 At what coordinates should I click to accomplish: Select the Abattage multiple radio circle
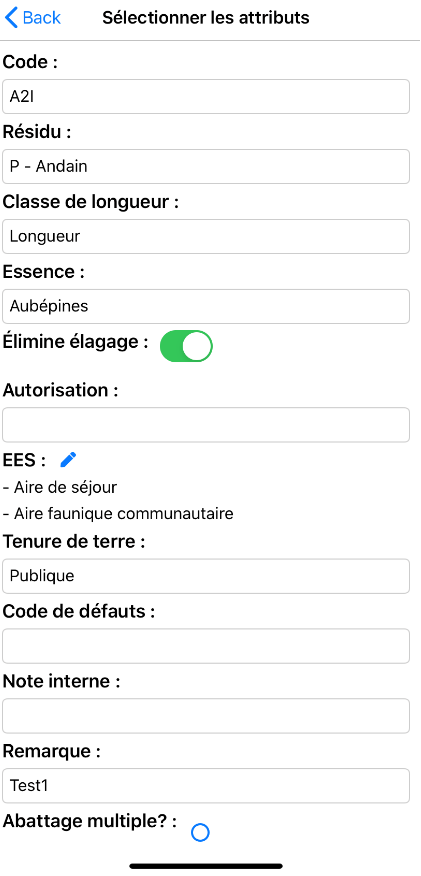point(200,832)
